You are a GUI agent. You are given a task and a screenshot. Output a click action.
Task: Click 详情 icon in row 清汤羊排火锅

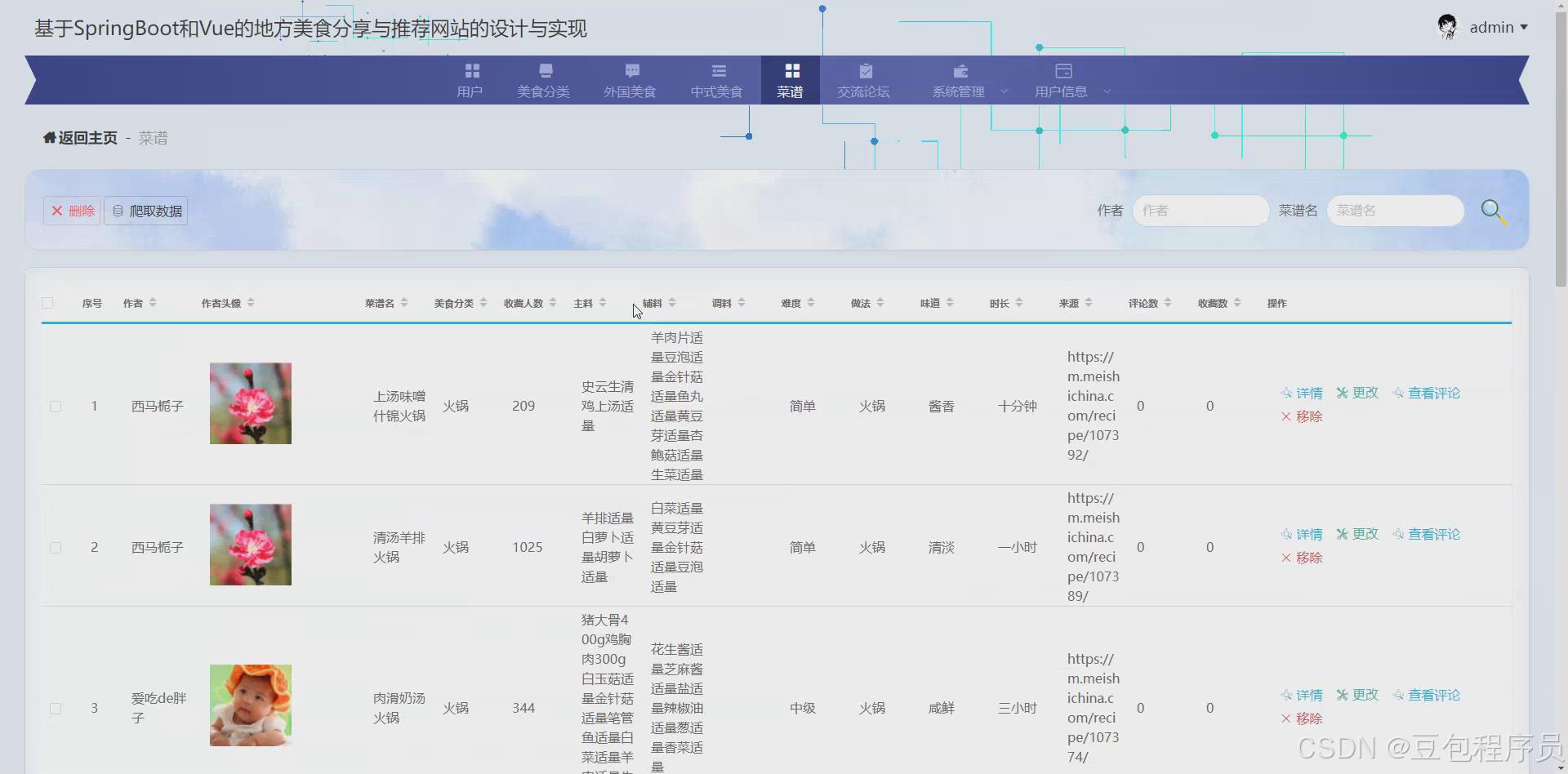point(1286,535)
